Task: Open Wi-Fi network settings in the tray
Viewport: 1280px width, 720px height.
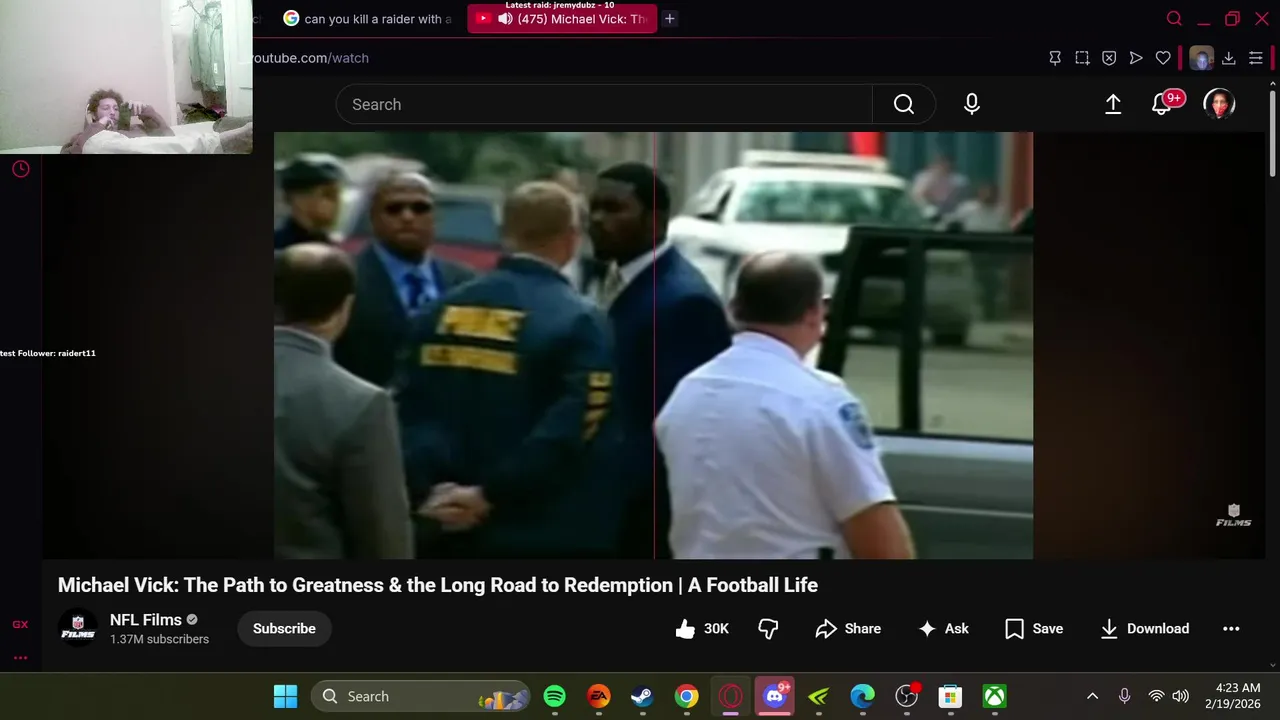Action: [1156, 696]
